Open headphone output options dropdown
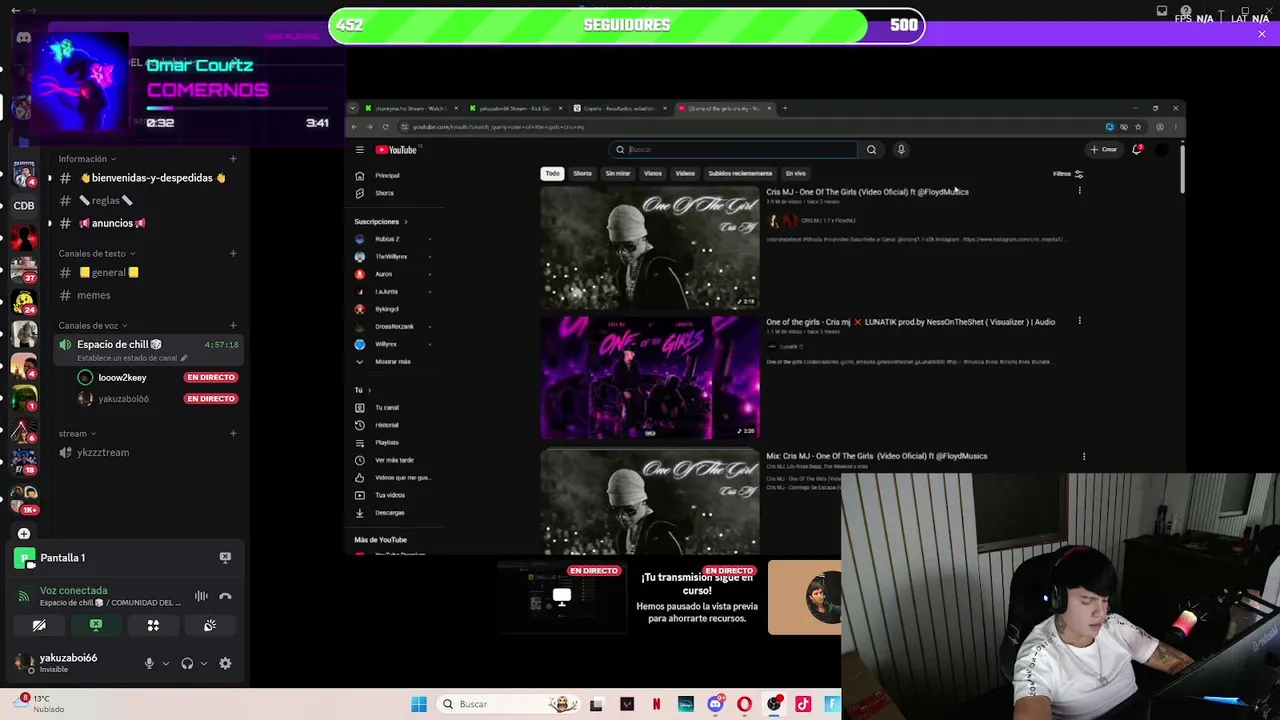 pos(204,663)
